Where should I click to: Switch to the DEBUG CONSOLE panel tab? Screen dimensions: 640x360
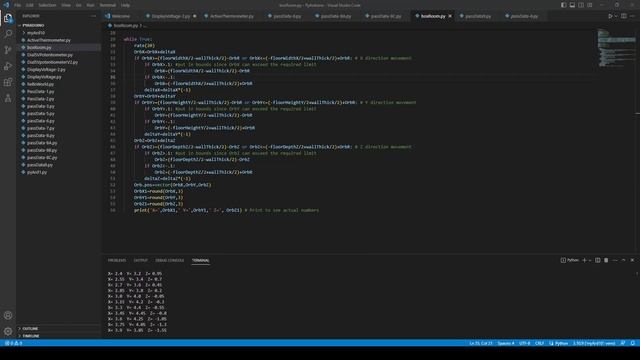tap(169, 260)
